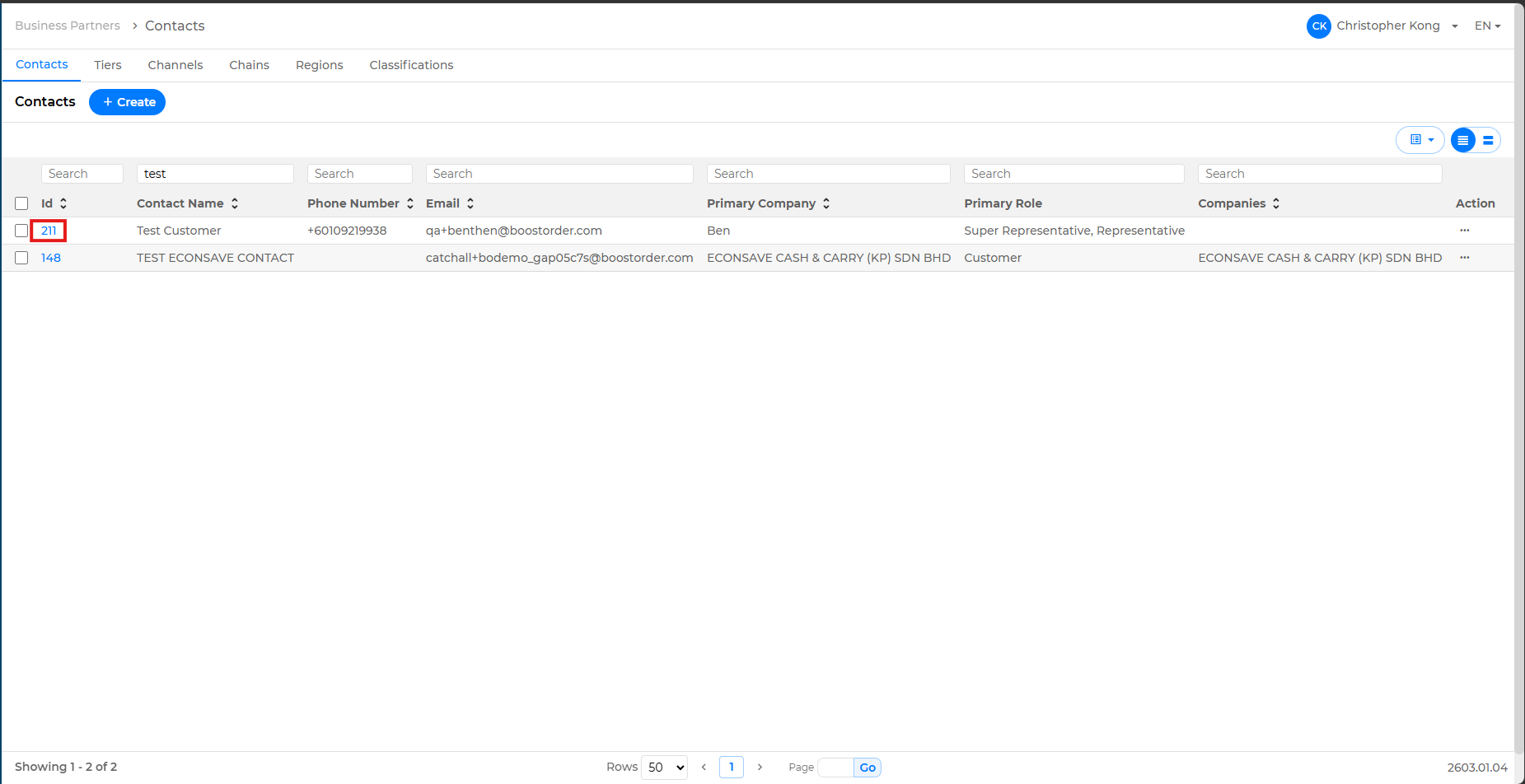Screen dimensions: 1525x784
Task: Toggle the select all rows checkbox
Action: [x=21, y=203]
